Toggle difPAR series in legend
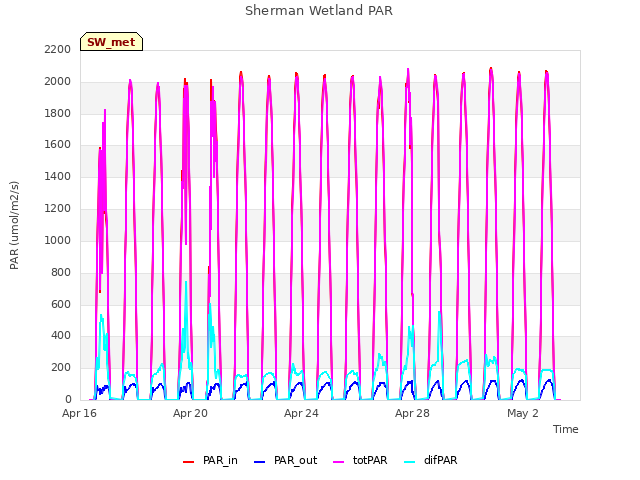640x480 pixels. [431, 460]
